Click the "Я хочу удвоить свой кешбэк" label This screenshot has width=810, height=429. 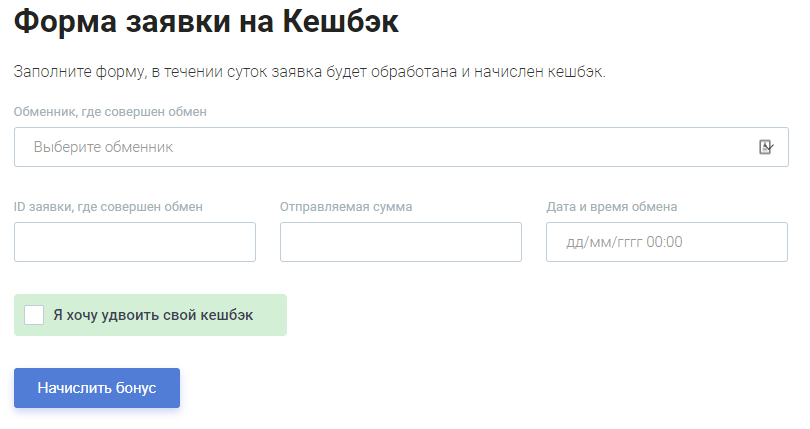[153, 315]
